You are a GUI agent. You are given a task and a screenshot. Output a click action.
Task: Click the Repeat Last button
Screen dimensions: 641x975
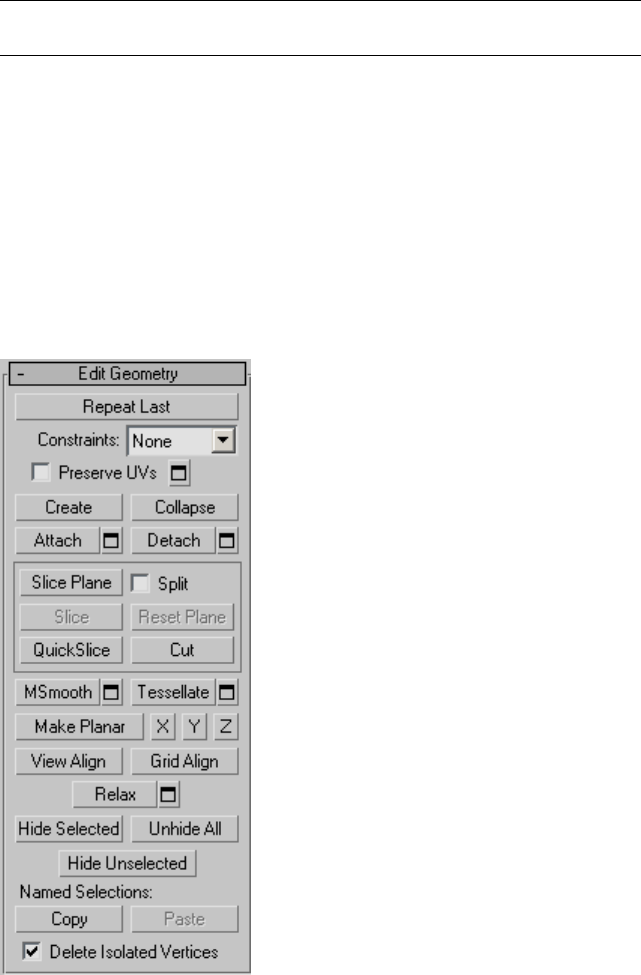tap(127, 407)
